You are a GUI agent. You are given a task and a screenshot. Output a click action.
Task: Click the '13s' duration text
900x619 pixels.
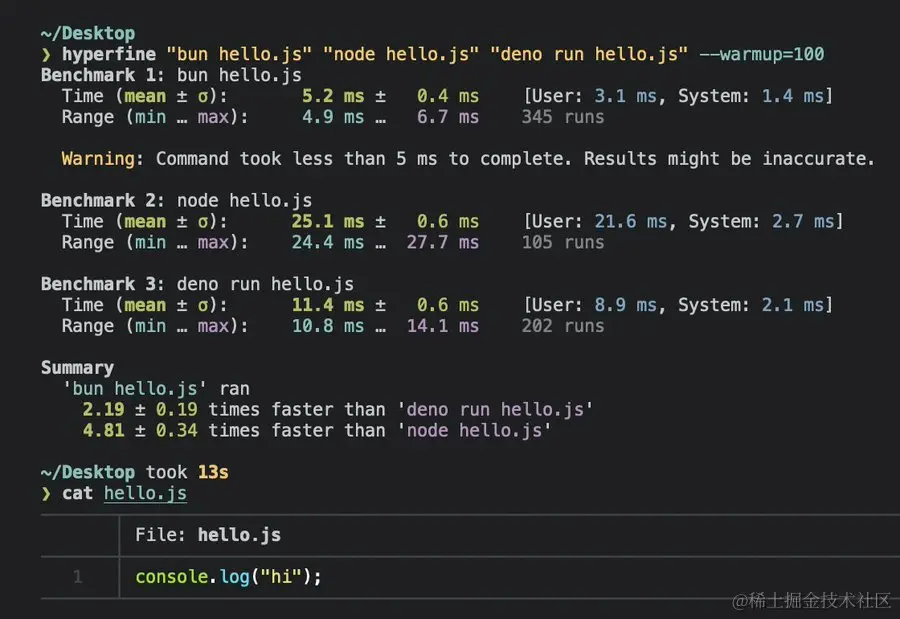click(x=213, y=472)
